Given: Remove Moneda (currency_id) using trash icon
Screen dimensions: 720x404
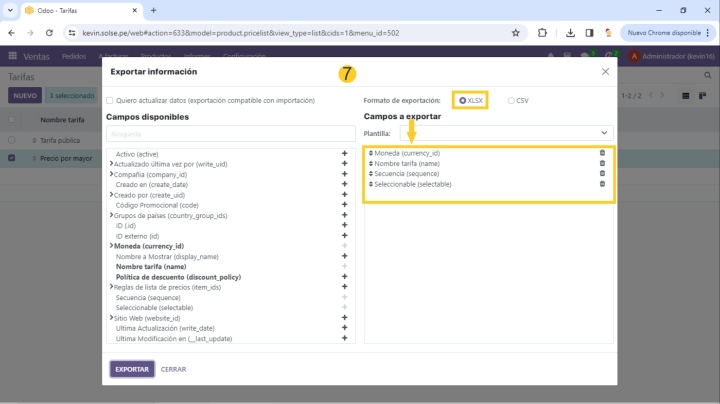Looking at the screenshot, I should point(602,153).
